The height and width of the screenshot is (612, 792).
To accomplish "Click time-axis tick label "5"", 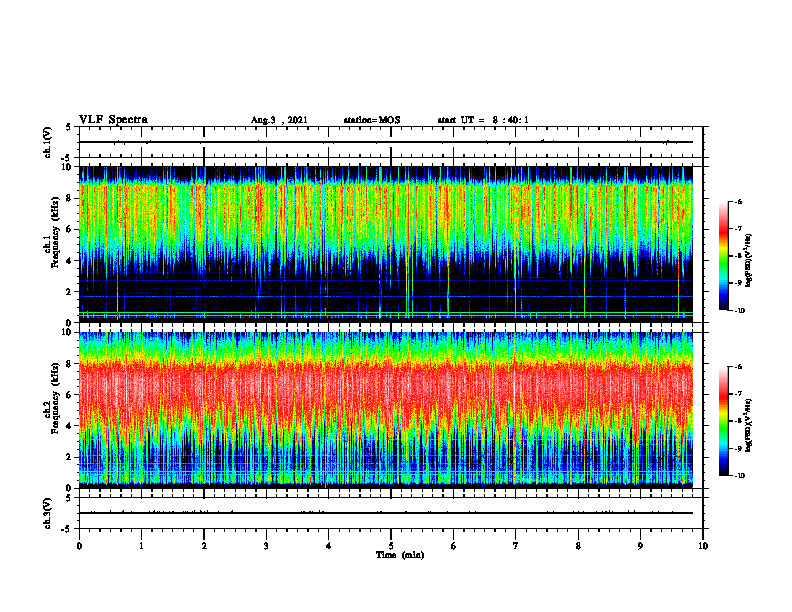I will pos(391,546).
